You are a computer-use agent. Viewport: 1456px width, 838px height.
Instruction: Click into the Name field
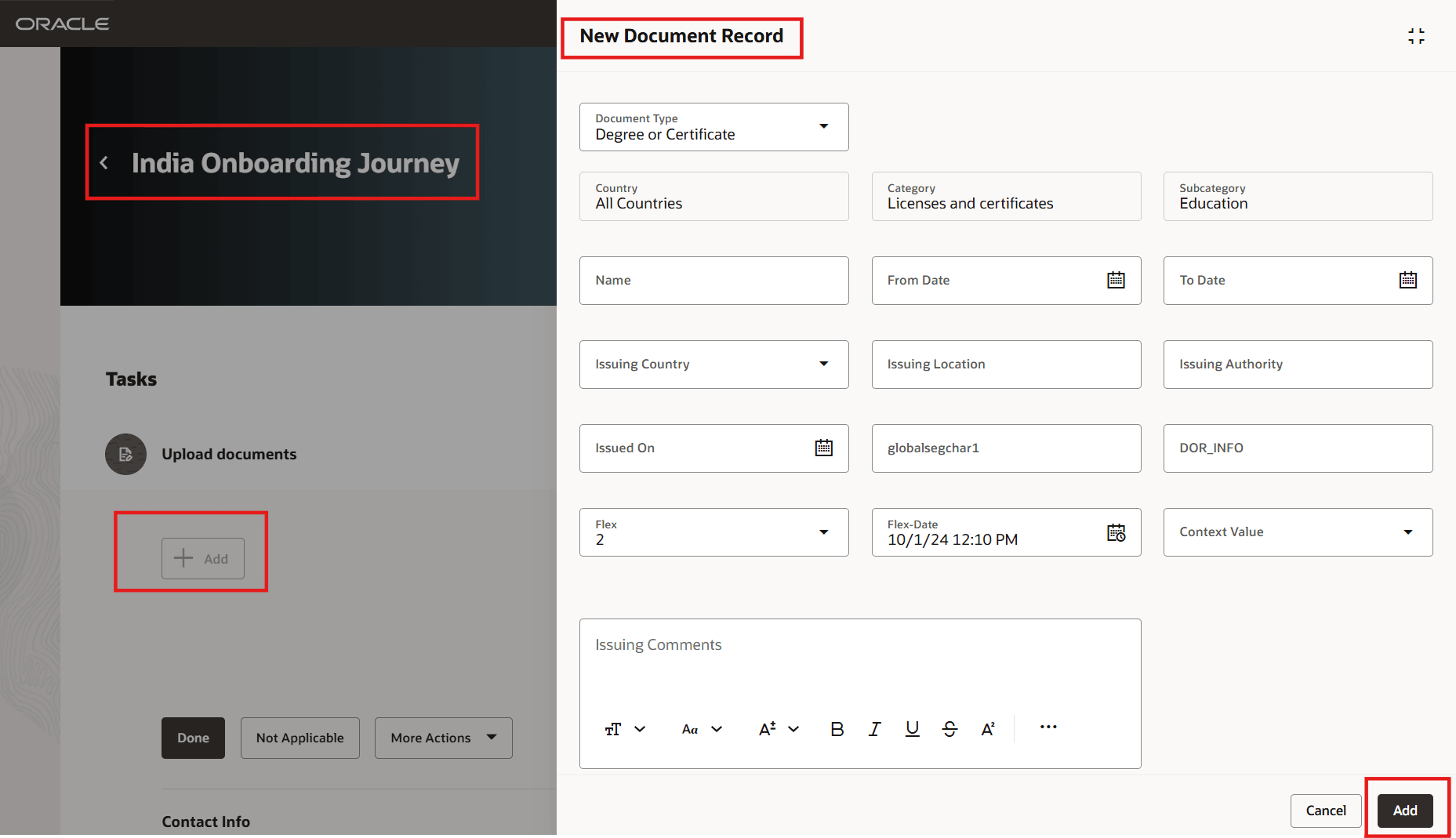point(714,281)
